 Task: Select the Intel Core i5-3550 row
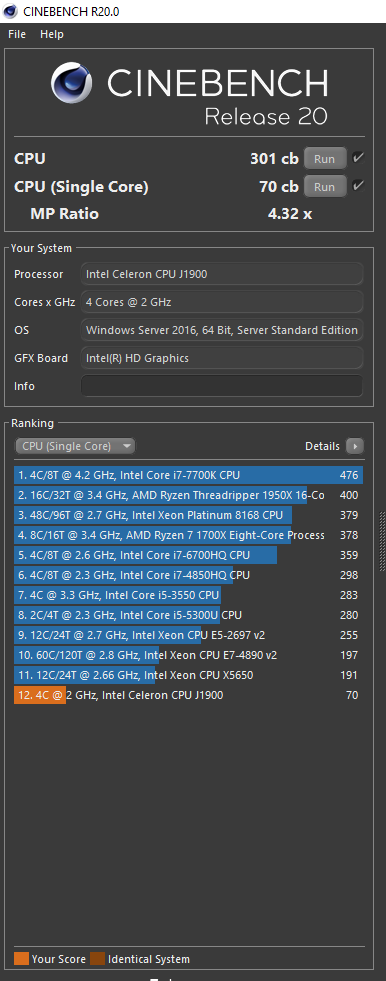click(x=188, y=596)
